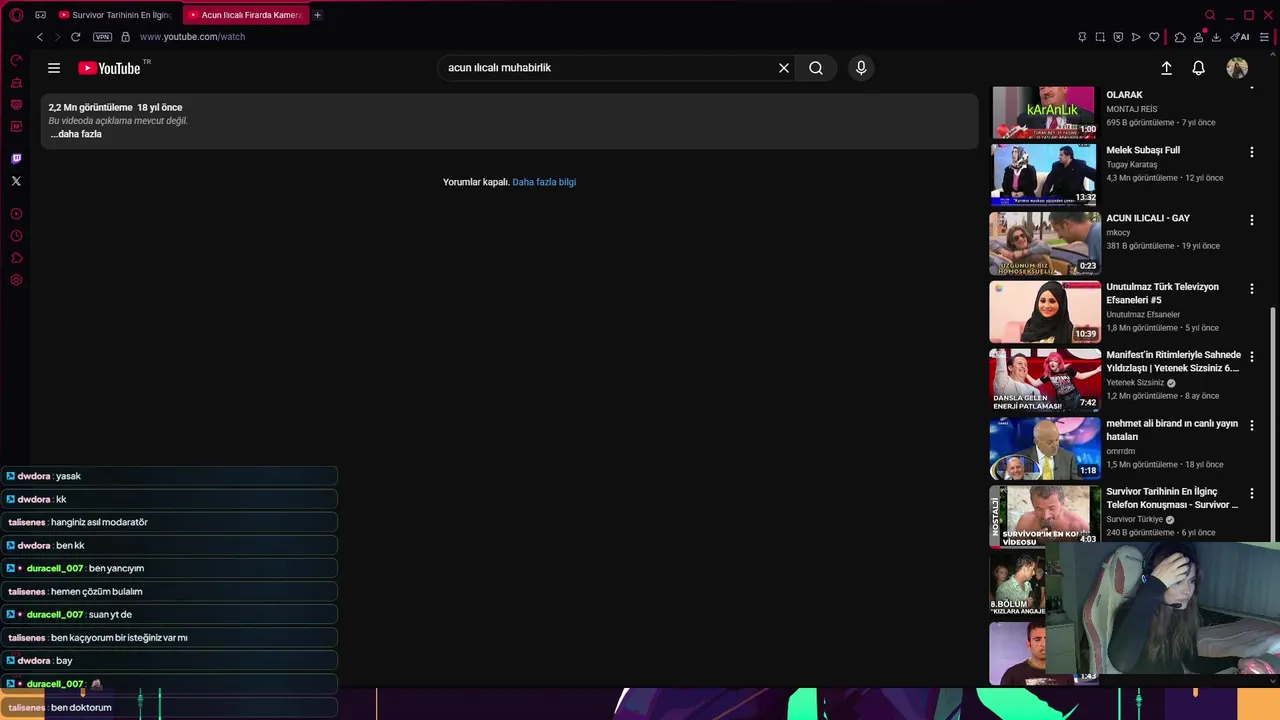The width and height of the screenshot is (1280, 720).
Task: Open the browser profile icon
Action: coord(1198,37)
